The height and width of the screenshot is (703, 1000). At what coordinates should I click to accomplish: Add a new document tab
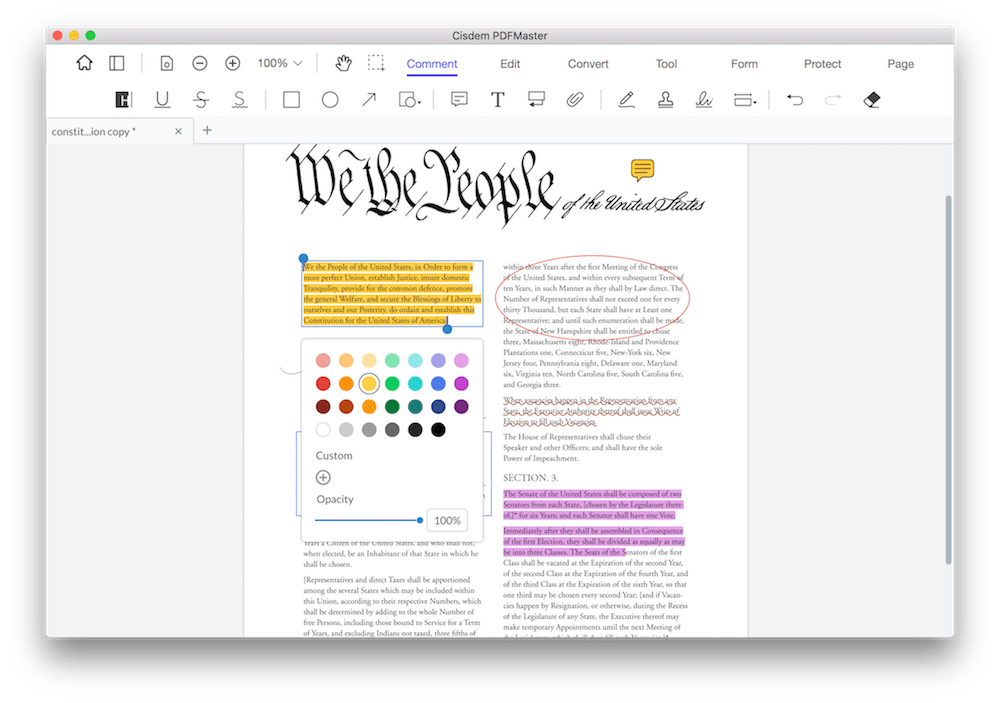(207, 130)
